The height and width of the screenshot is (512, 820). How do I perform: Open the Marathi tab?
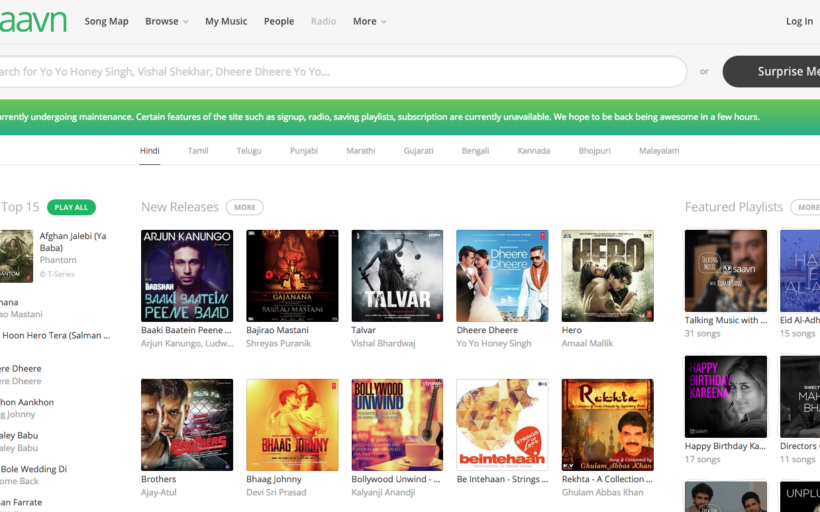(x=361, y=151)
